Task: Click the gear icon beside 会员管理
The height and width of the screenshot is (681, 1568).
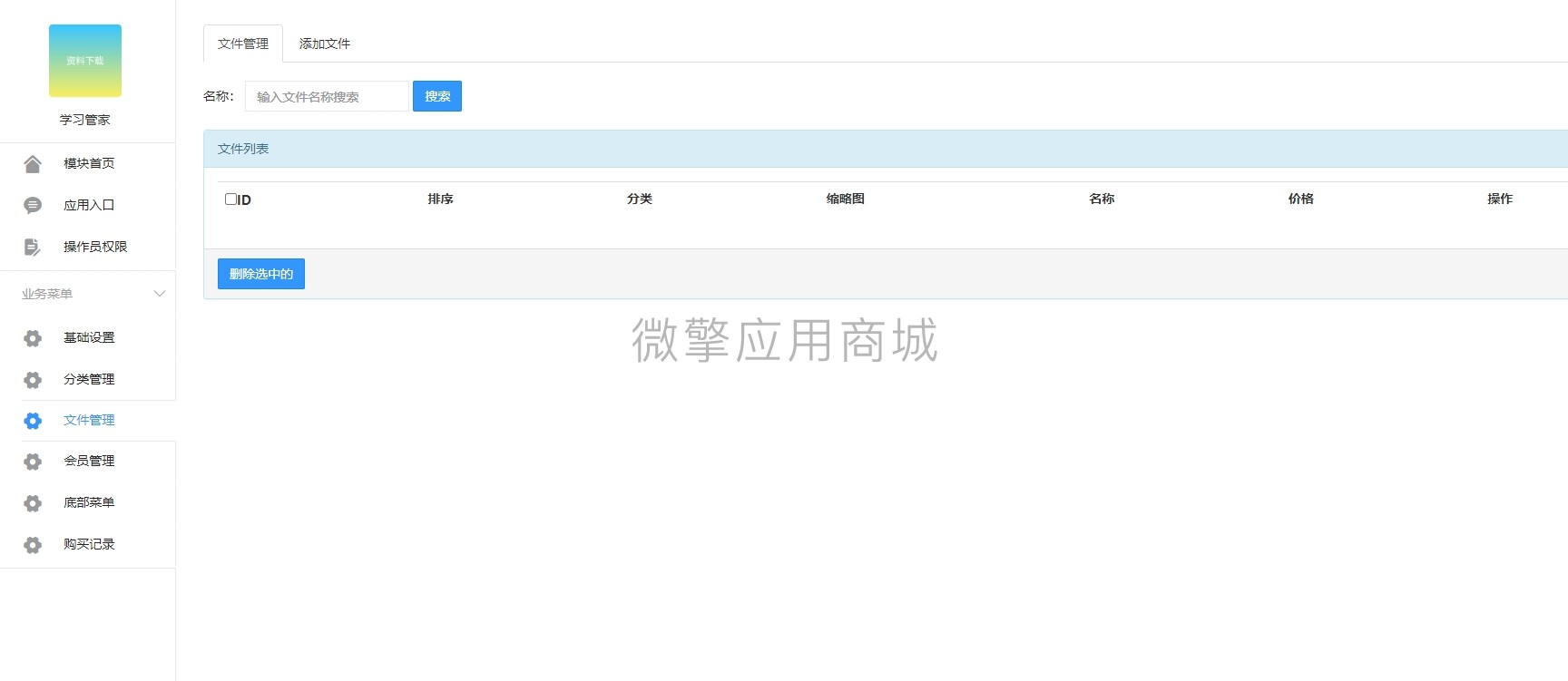Action: [33, 462]
